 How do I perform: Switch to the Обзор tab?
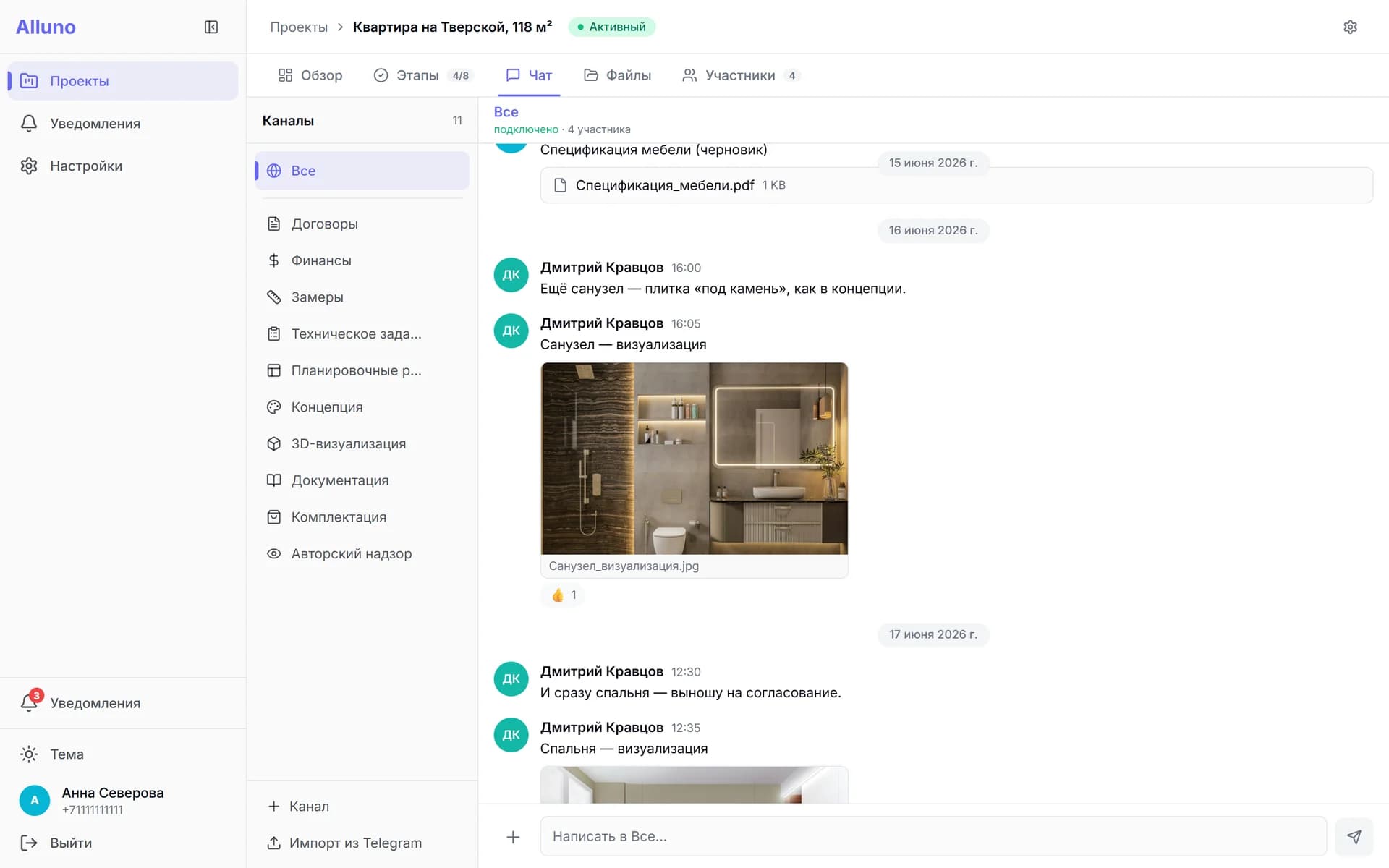pyautogui.click(x=310, y=75)
